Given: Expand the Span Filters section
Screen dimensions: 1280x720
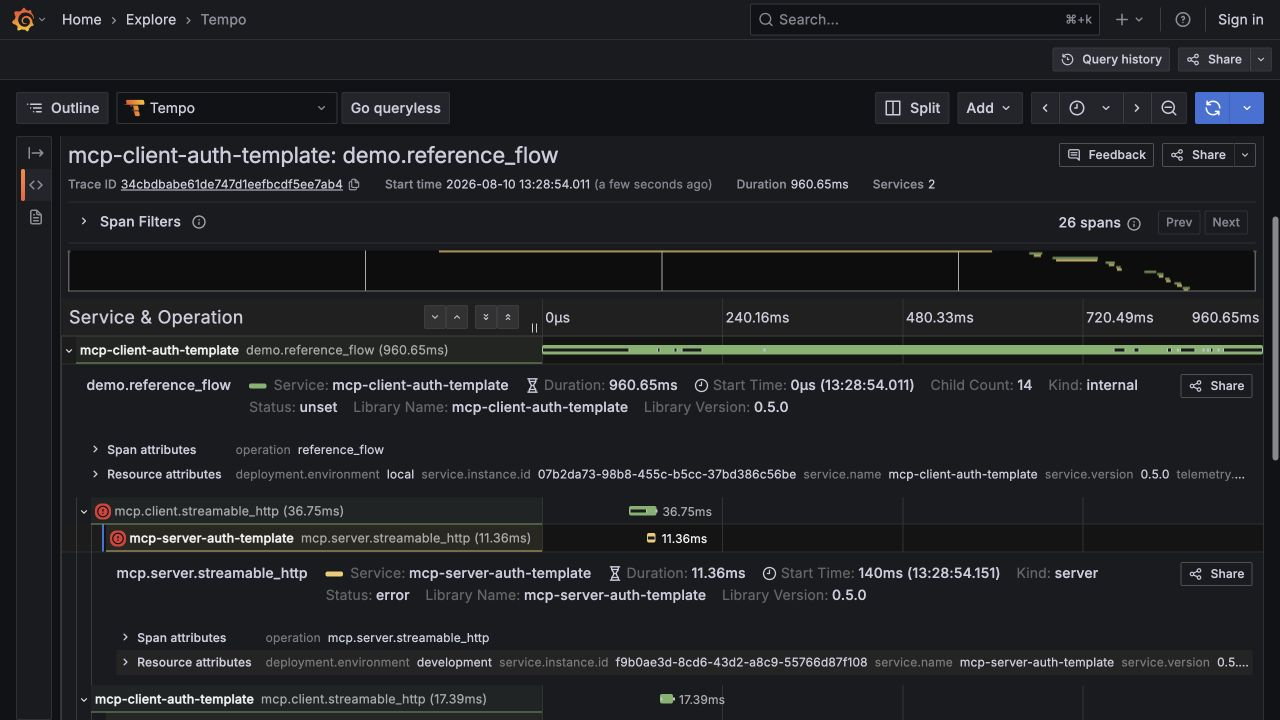Looking at the screenshot, I should (x=84, y=222).
